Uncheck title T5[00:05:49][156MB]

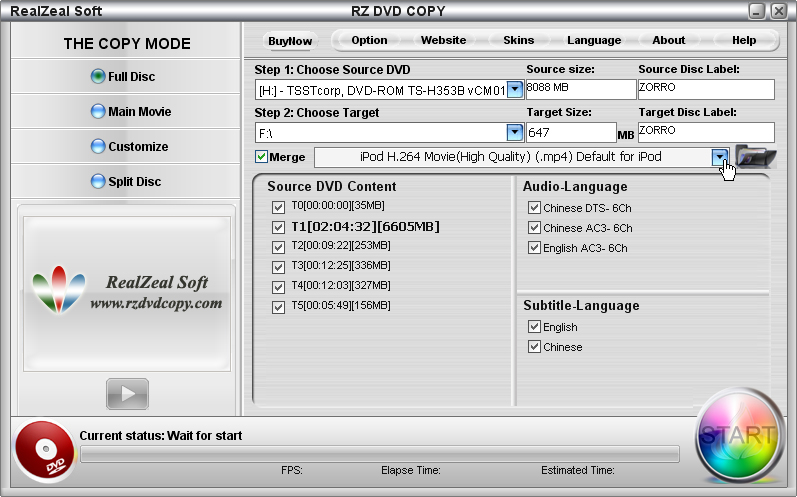click(278, 307)
